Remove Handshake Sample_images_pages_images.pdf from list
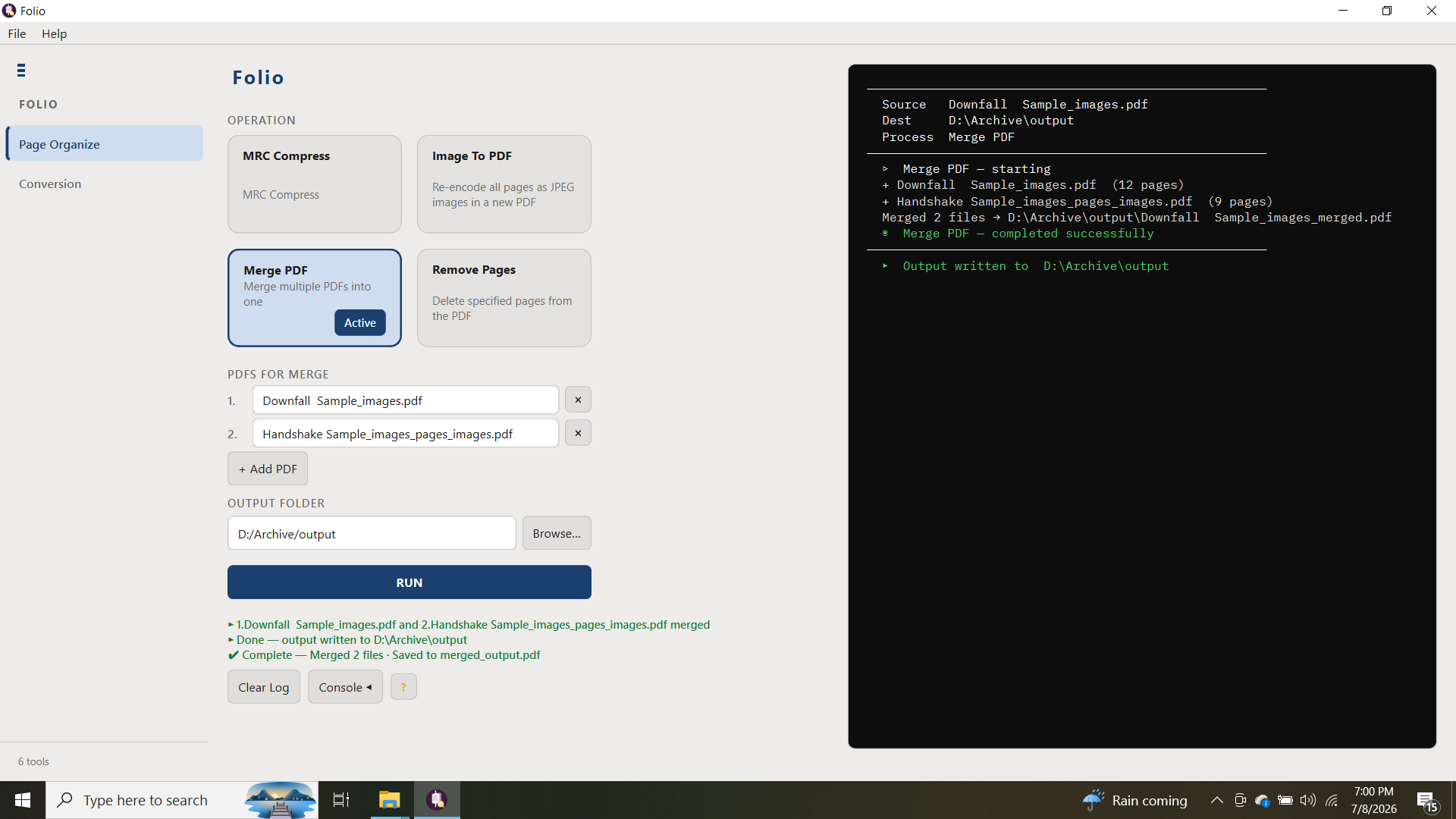The width and height of the screenshot is (1456, 819). click(578, 433)
